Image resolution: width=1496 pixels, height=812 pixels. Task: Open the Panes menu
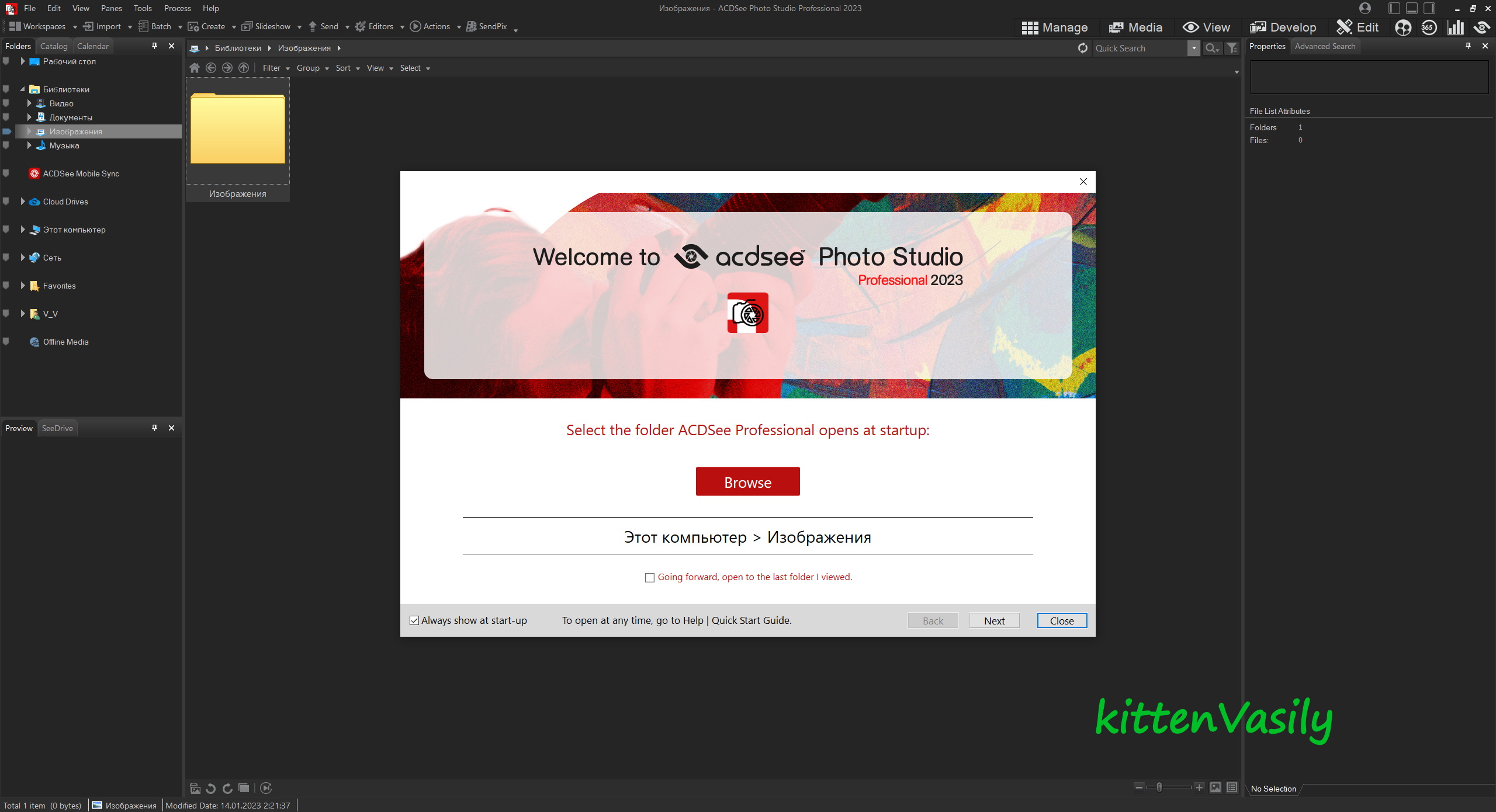point(111,8)
